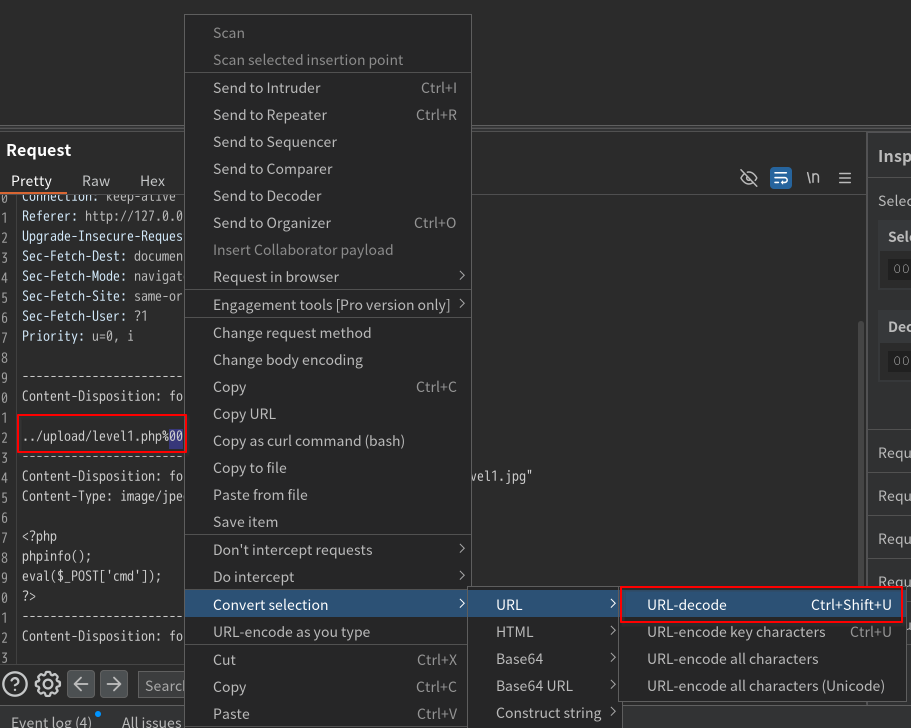Click the Upgrade-Insecure-Requests header line
This screenshot has width=911, height=728.
(102, 236)
